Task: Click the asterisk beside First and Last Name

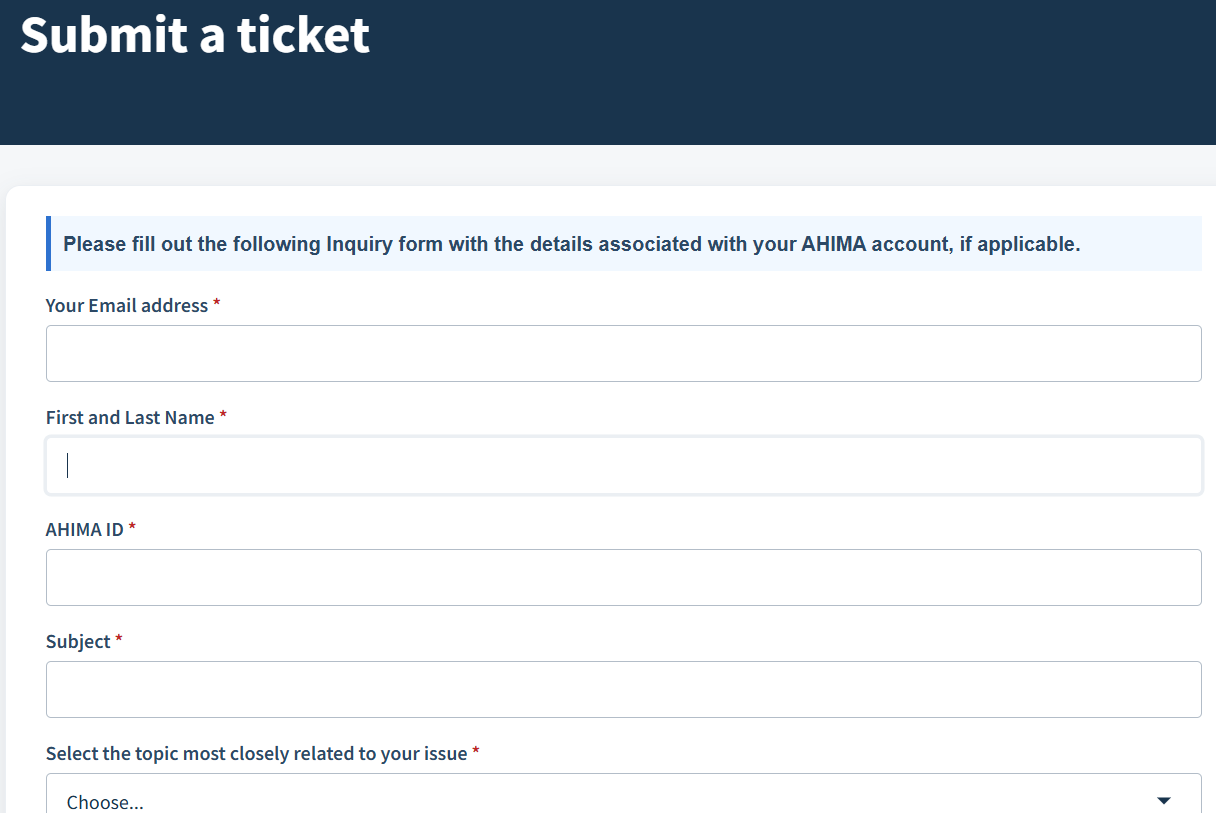Action: click(x=223, y=416)
